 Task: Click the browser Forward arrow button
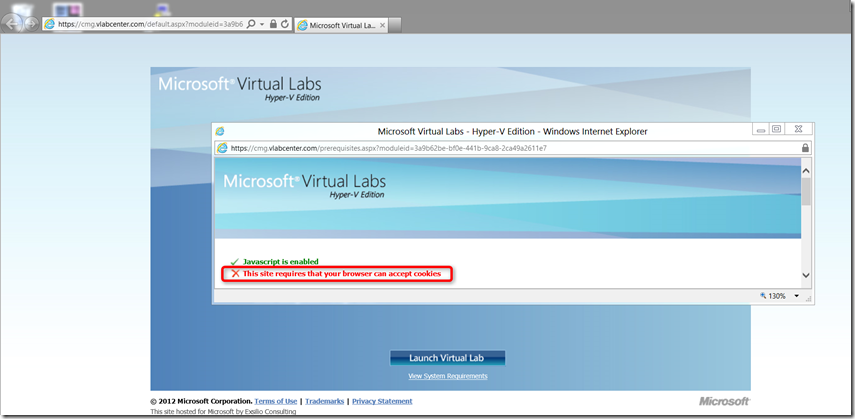(31, 23)
